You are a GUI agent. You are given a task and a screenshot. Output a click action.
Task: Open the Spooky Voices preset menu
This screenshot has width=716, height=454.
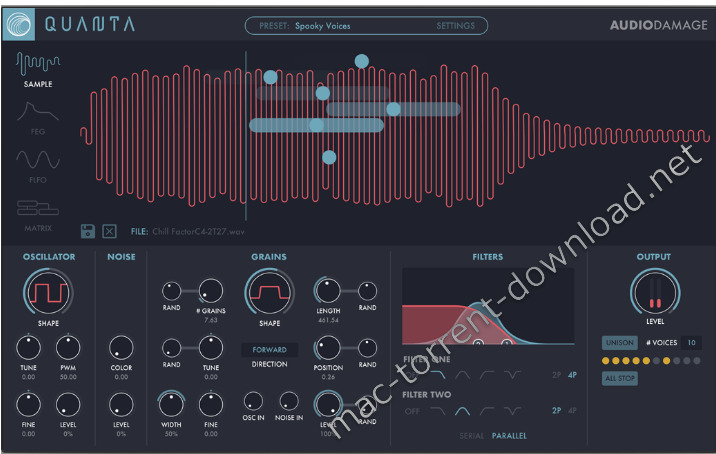[x=322, y=26]
